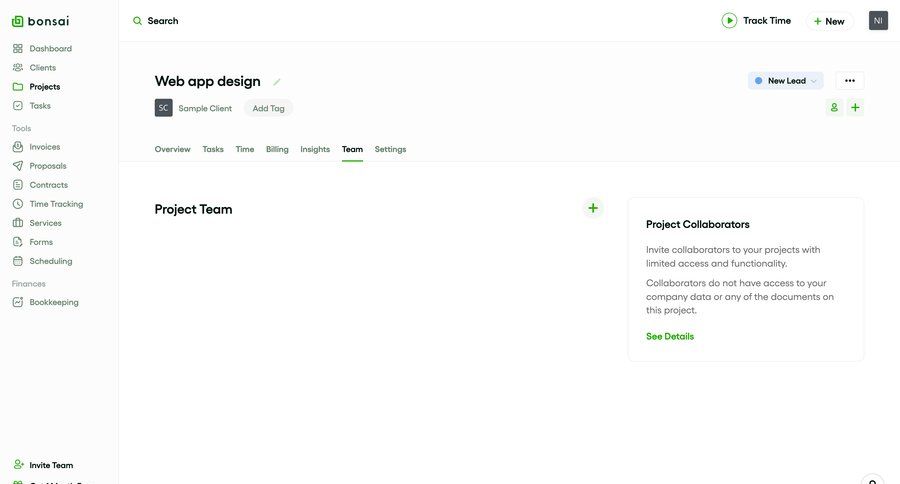Open Dashboard from the sidebar label

[x=51, y=49]
